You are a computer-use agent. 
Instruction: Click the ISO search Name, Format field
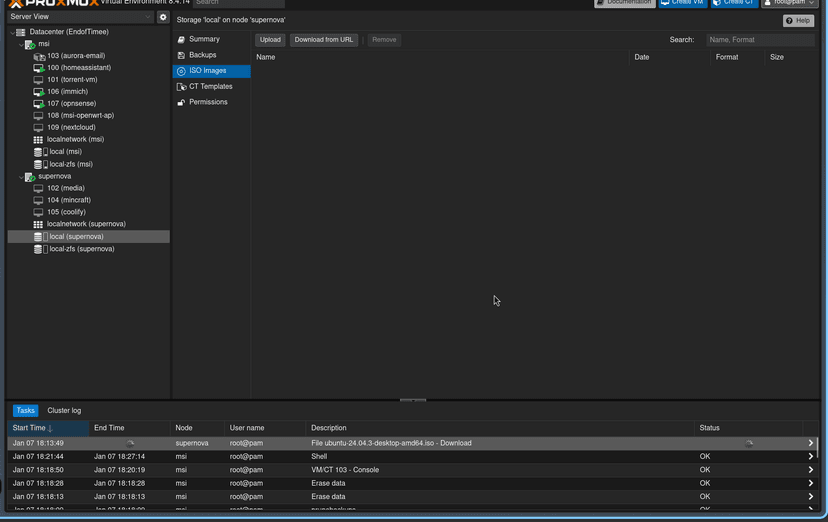(x=759, y=40)
